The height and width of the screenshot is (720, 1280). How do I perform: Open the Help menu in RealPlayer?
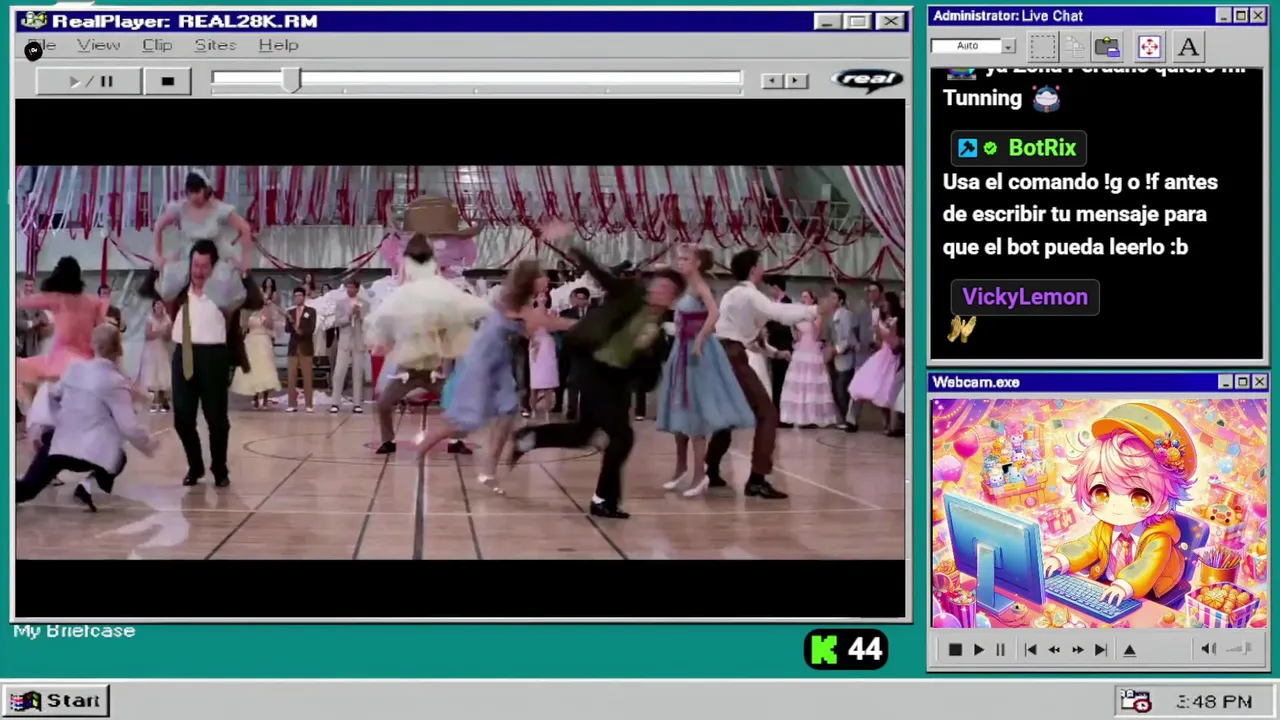[x=278, y=45]
